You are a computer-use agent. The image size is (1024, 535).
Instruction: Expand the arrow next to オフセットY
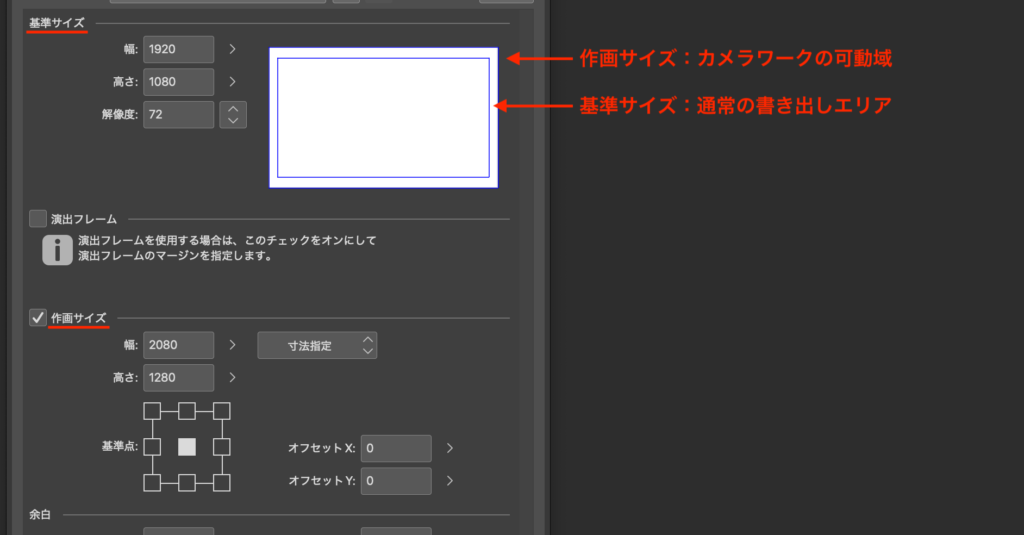coord(450,481)
